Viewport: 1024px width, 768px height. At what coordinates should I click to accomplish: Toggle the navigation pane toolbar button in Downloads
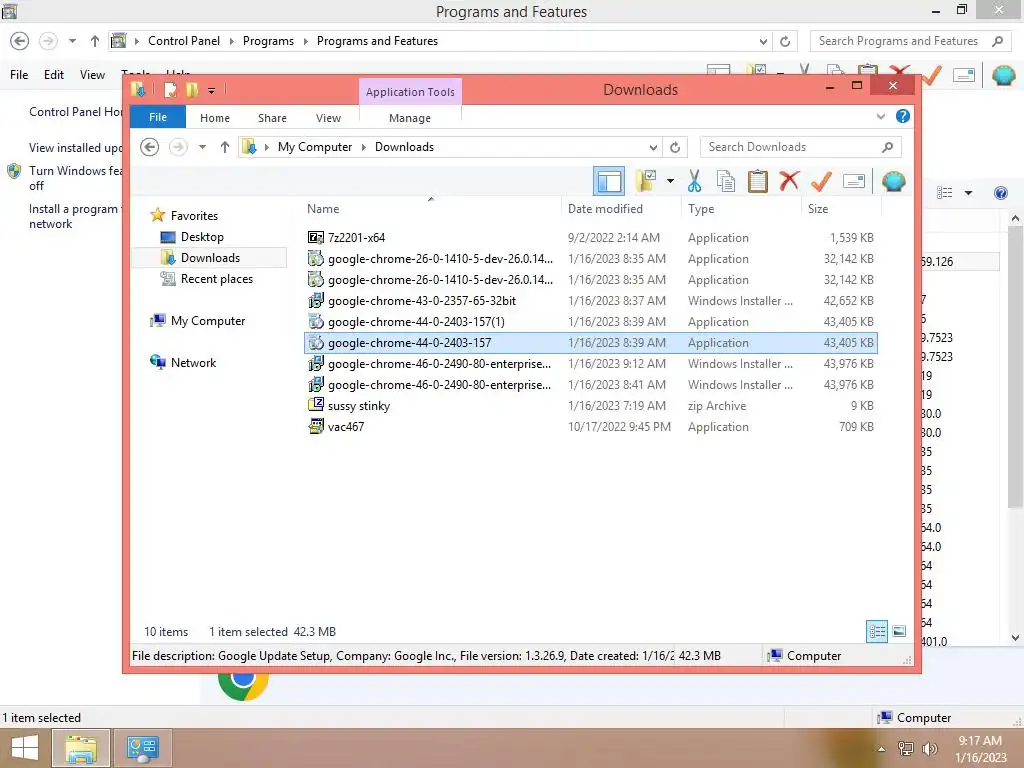[609, 181]
